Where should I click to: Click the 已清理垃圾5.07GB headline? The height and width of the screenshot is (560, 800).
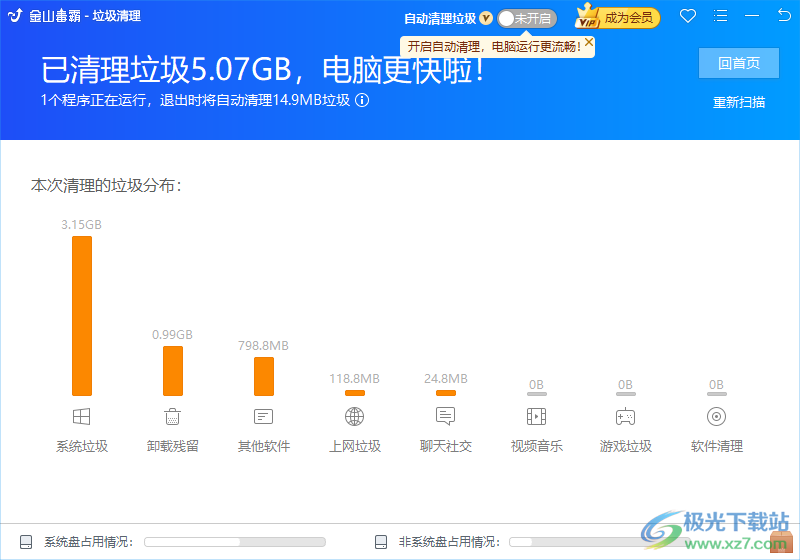coord(262,69)
